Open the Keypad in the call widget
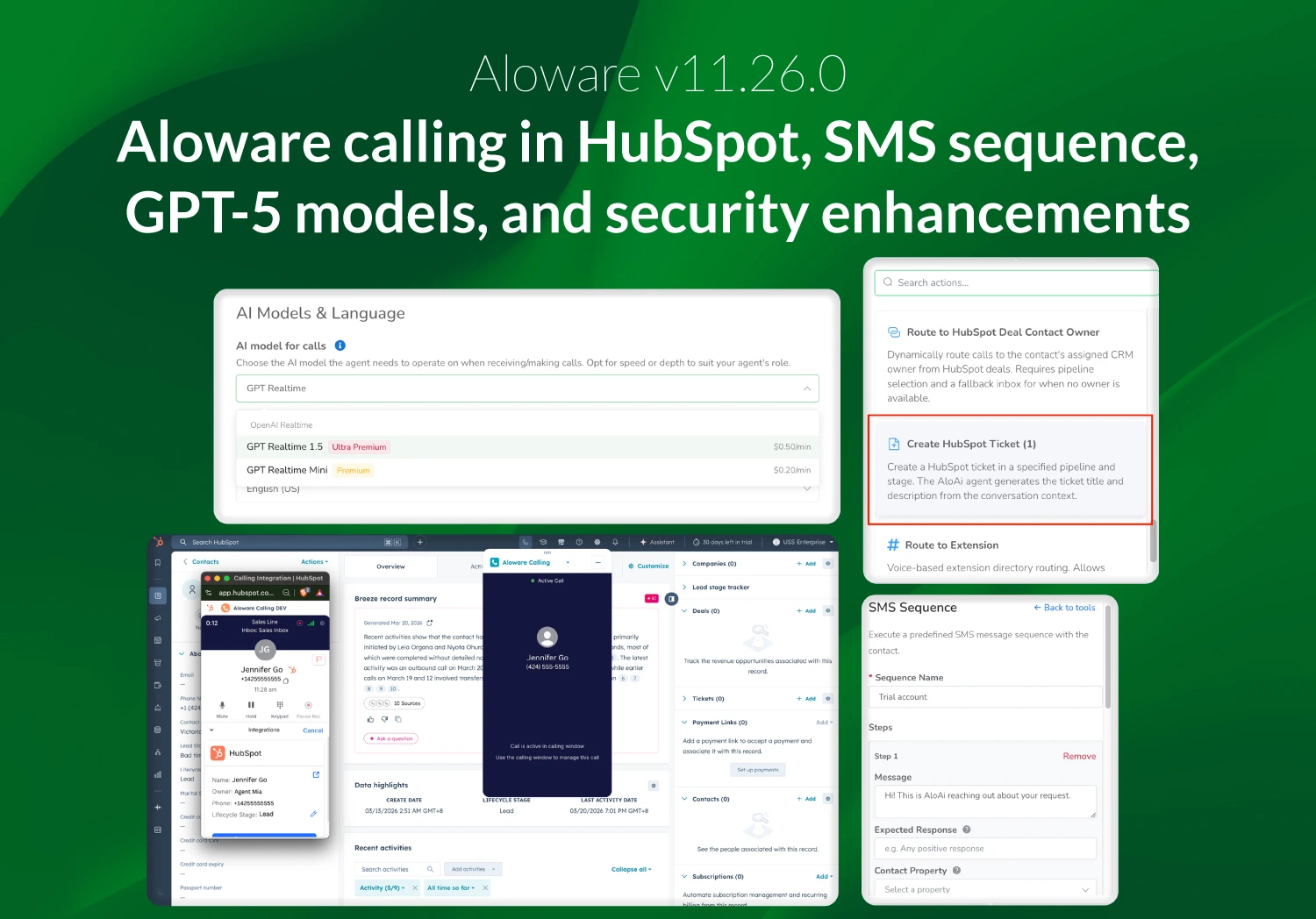This screenshot has width=1316, height=919. point(280,705)
